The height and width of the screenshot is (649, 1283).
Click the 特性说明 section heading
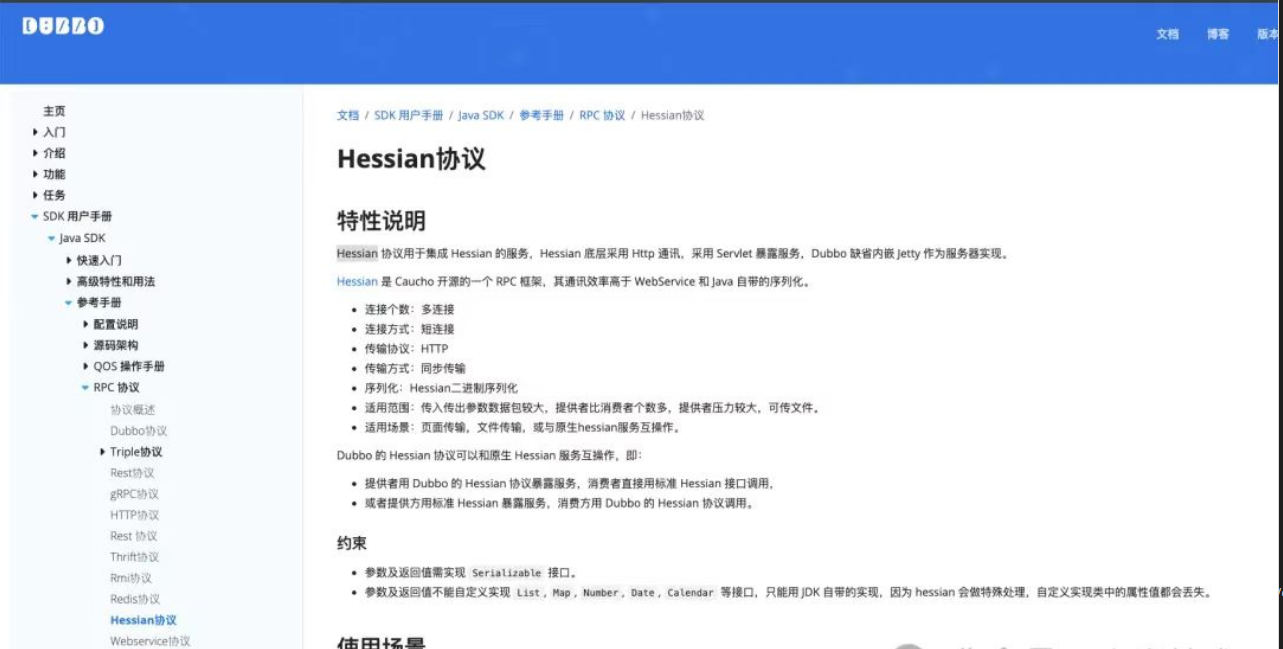coord(381,220)
